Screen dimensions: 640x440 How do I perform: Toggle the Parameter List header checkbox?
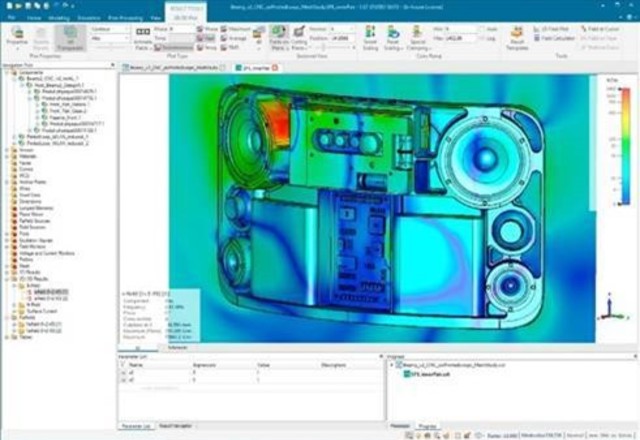pyautogui.click(x=123, y=365)
